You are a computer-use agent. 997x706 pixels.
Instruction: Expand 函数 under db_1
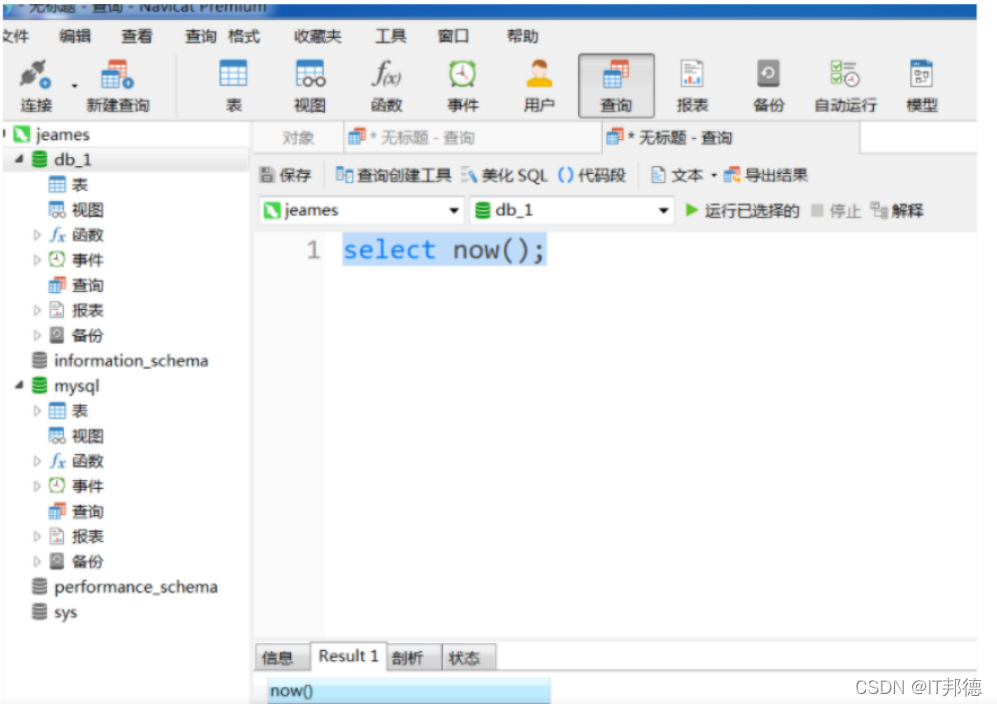coord(37,235)
